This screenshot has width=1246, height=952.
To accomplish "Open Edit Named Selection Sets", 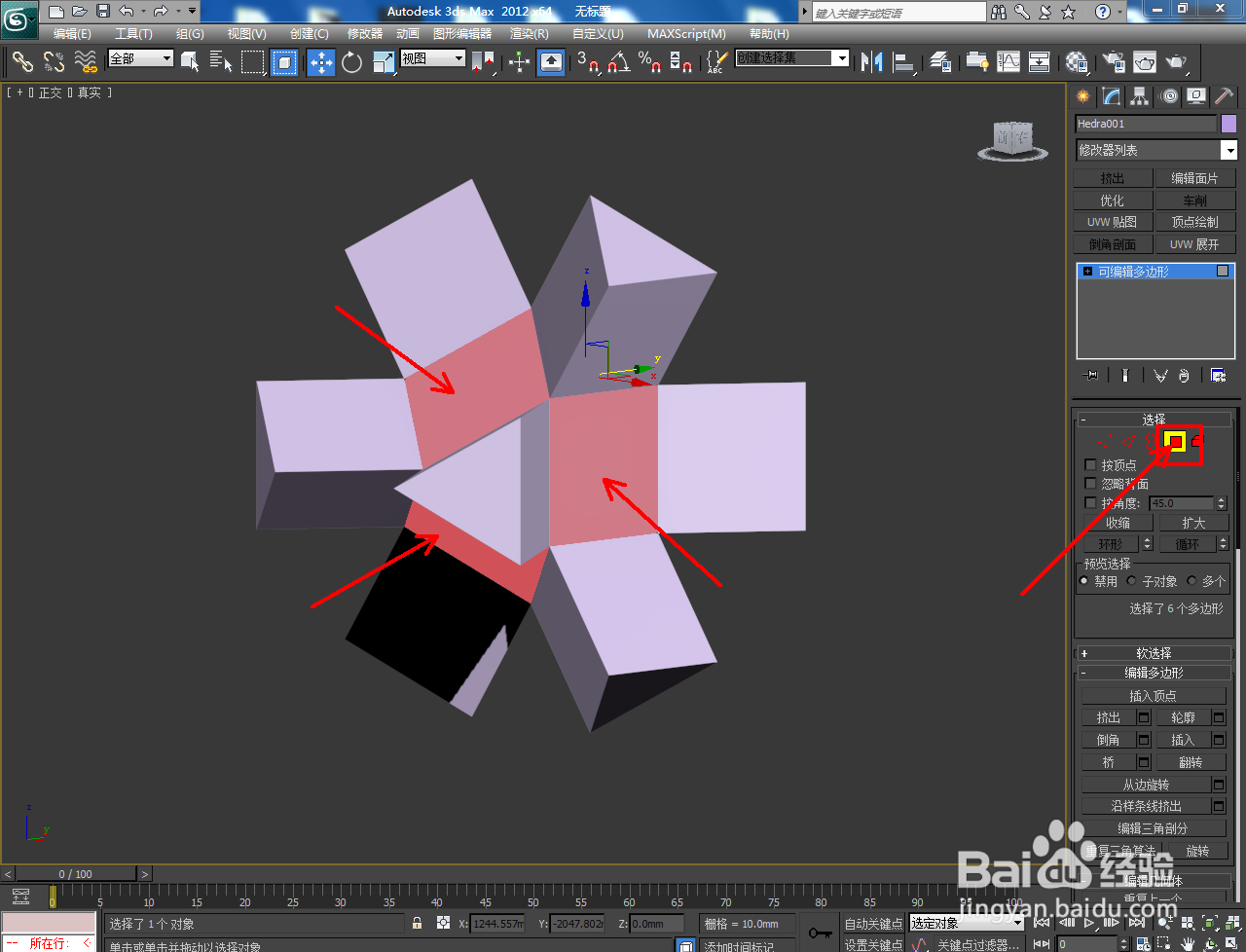I will tap(716, 62).
